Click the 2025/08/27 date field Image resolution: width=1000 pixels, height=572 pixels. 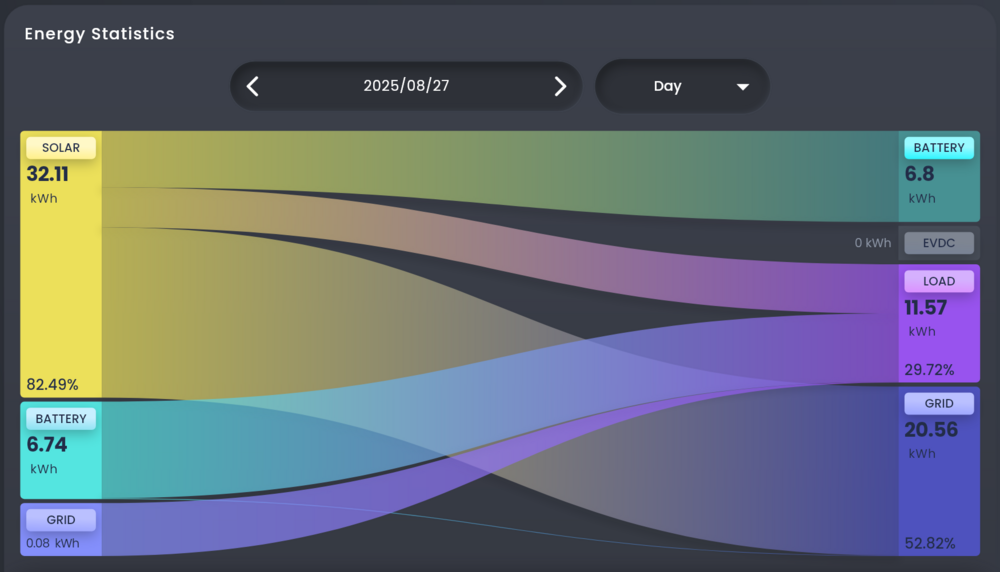[406, 86]
